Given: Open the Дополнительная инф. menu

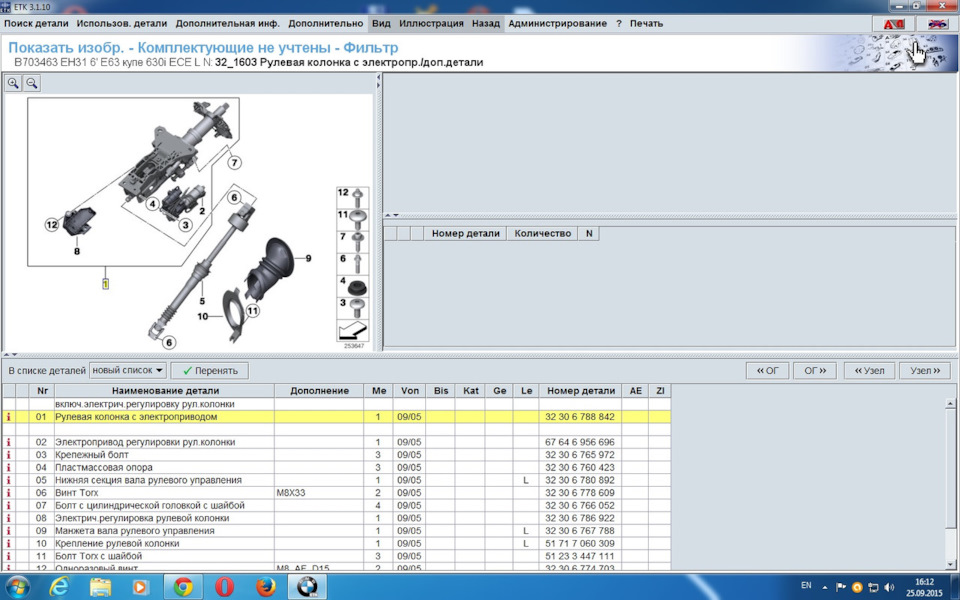Looking at the screenshot, I should (228, 23).
